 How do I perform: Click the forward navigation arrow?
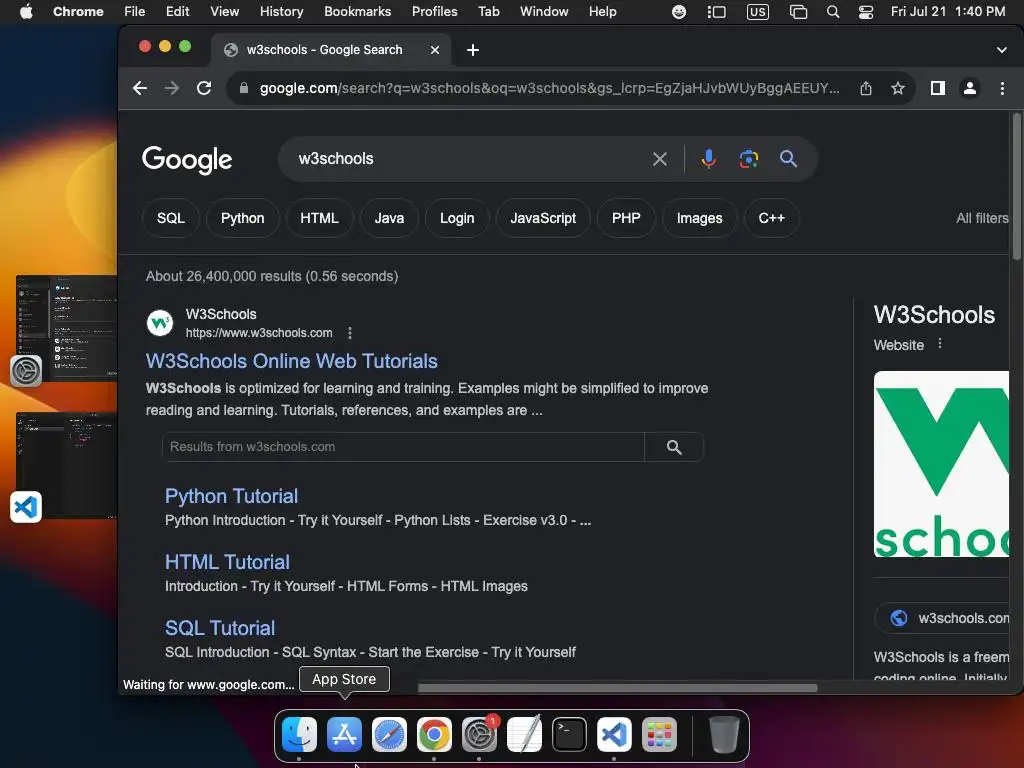click(x=172, y=88)
